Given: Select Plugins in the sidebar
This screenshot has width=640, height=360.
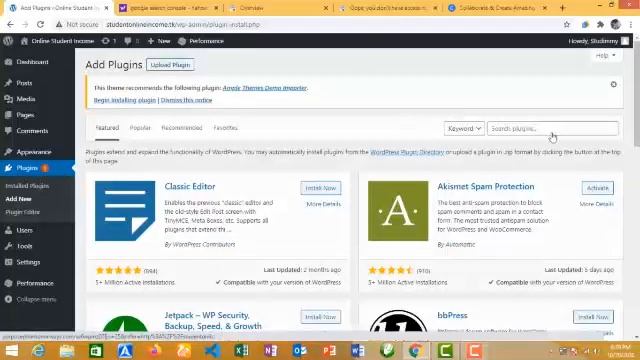Looking at the screenshot, I should point(27,168).
